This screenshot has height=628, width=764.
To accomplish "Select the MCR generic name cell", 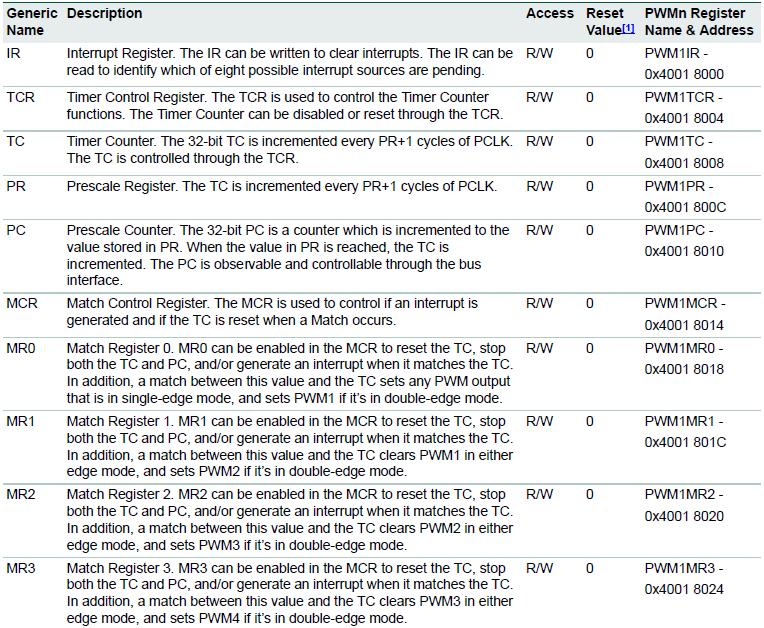I will 22,303.
